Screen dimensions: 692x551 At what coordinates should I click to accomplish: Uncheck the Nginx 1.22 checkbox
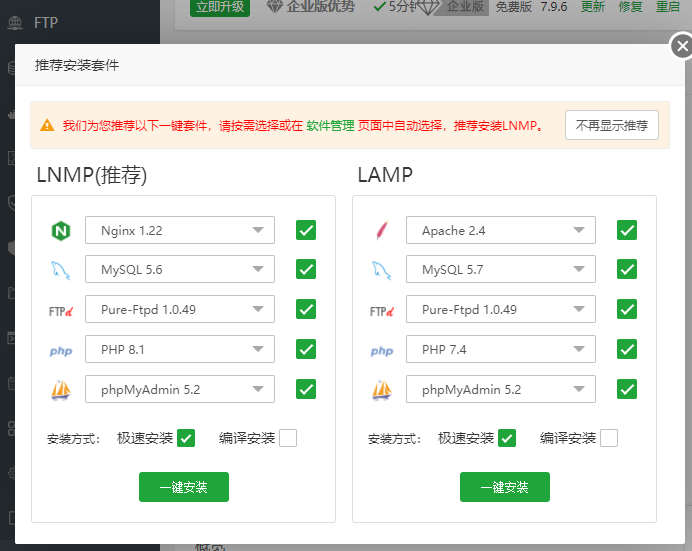point(306,230)
